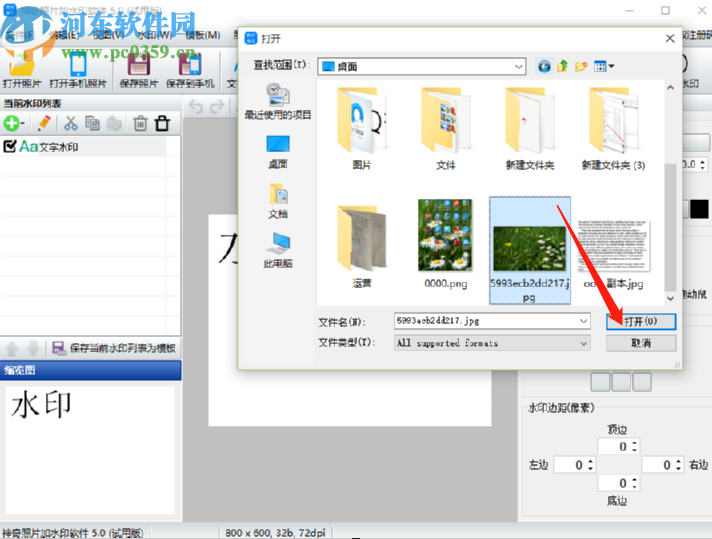Image resolution: width=712 pixels, height=539 pixels.
Task: Click the black clear-all trash icon
Action: pos(162,123)
